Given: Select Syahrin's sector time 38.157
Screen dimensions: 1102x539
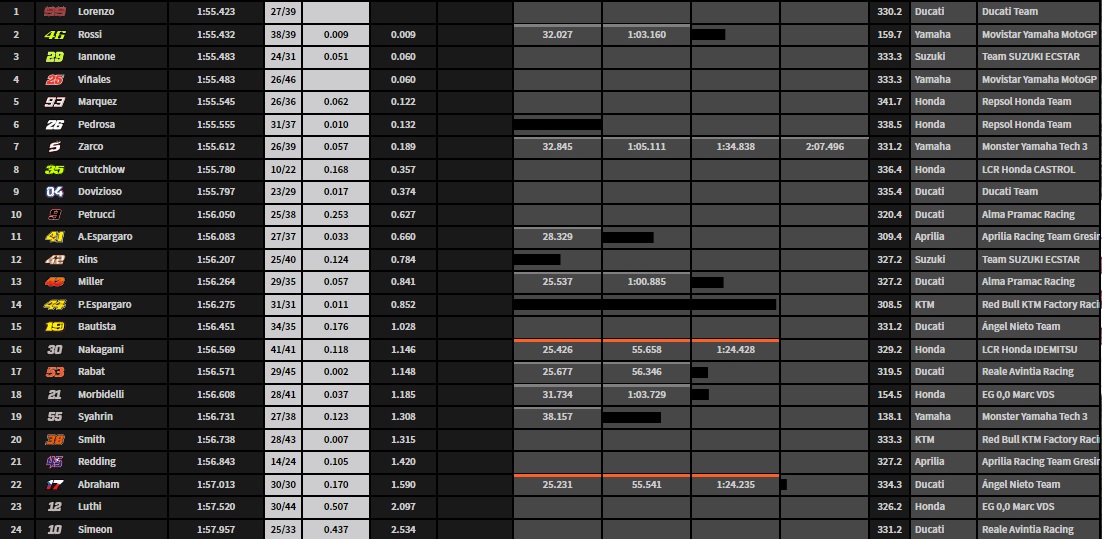Looking at the screenshot, I should point(557,417).
